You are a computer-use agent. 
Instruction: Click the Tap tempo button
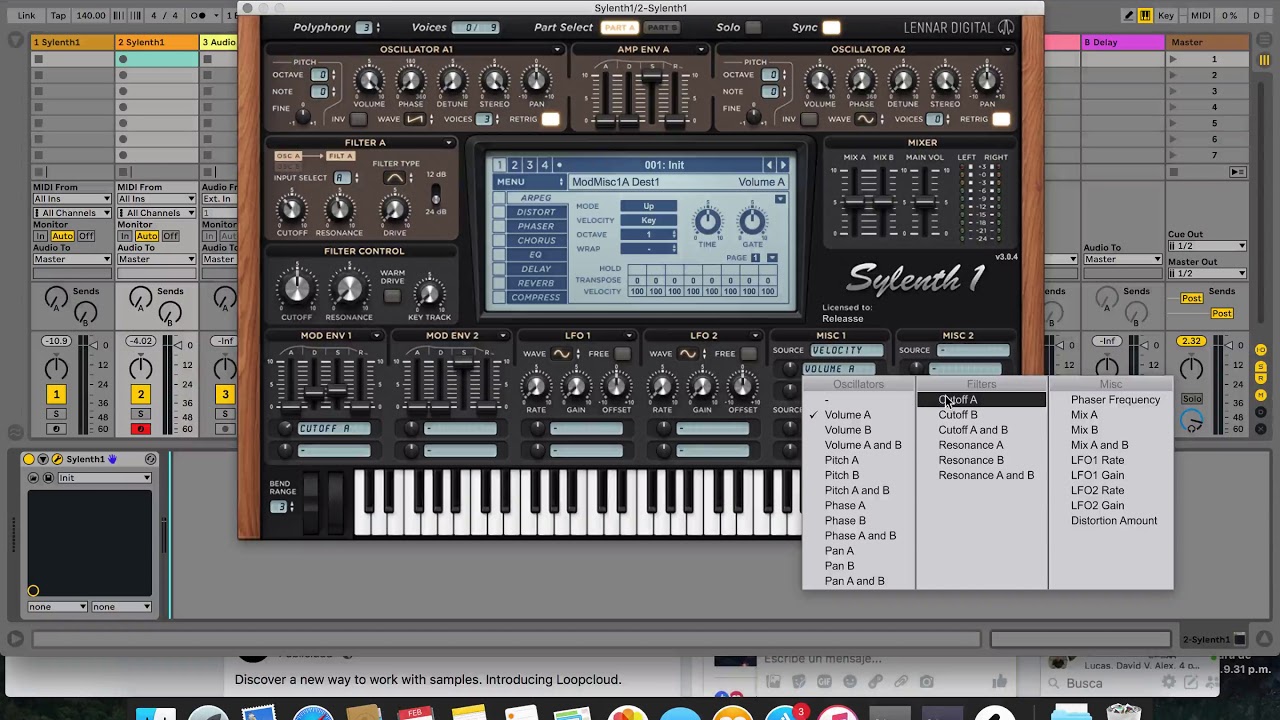[58, 15]
